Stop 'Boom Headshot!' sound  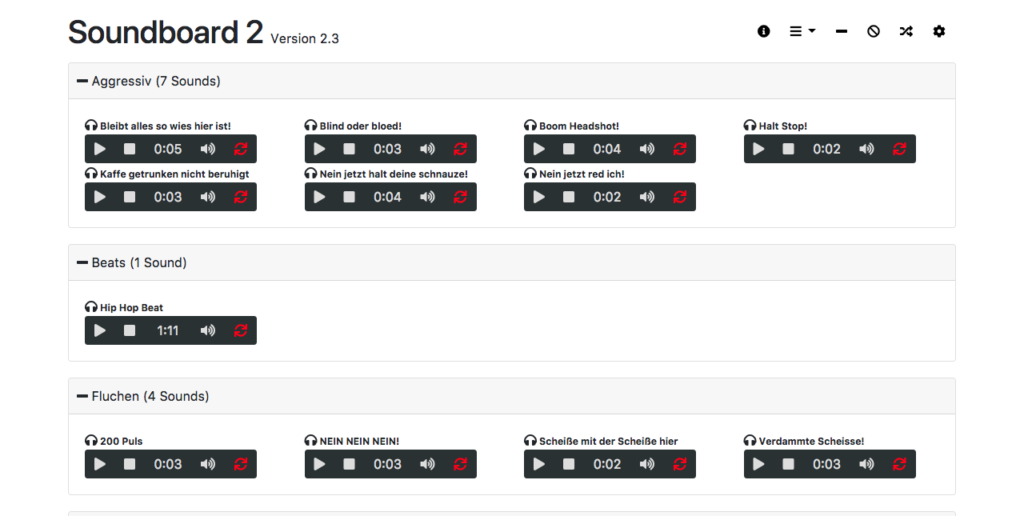pyautogui.click(x=568, y=149)
